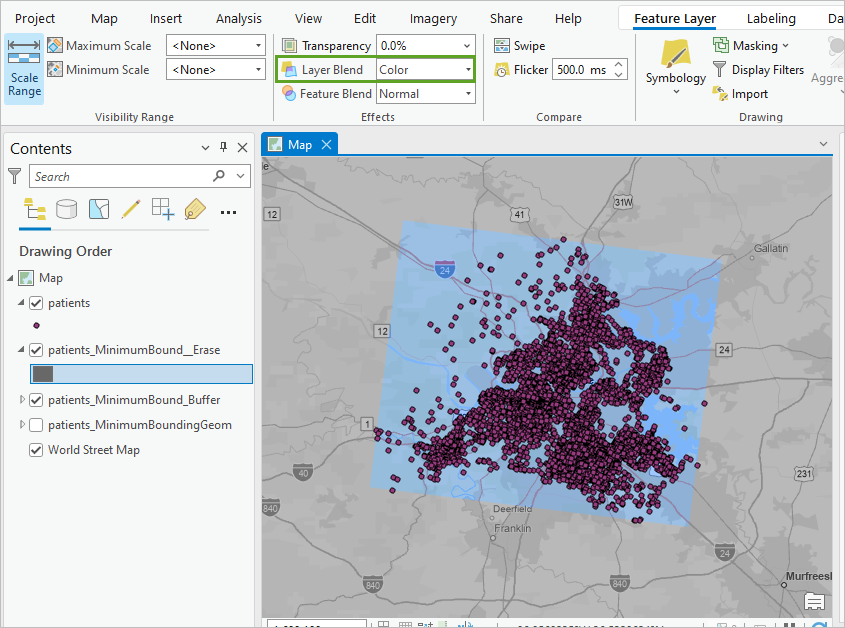Screen dimensions: 845x628
Task: Hide the World Street Map basemap
Action: [36, 449]
